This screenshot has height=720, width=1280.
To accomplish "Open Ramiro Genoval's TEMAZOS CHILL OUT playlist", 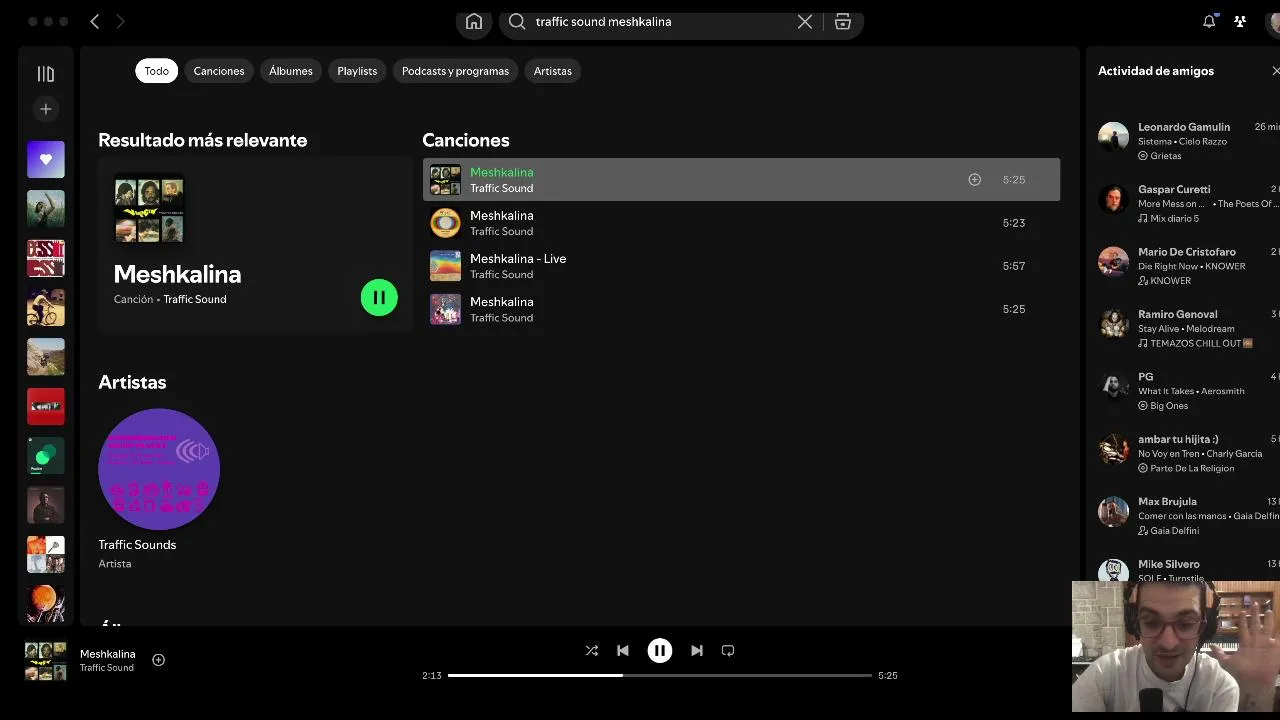I will (x=1195, y=343).
